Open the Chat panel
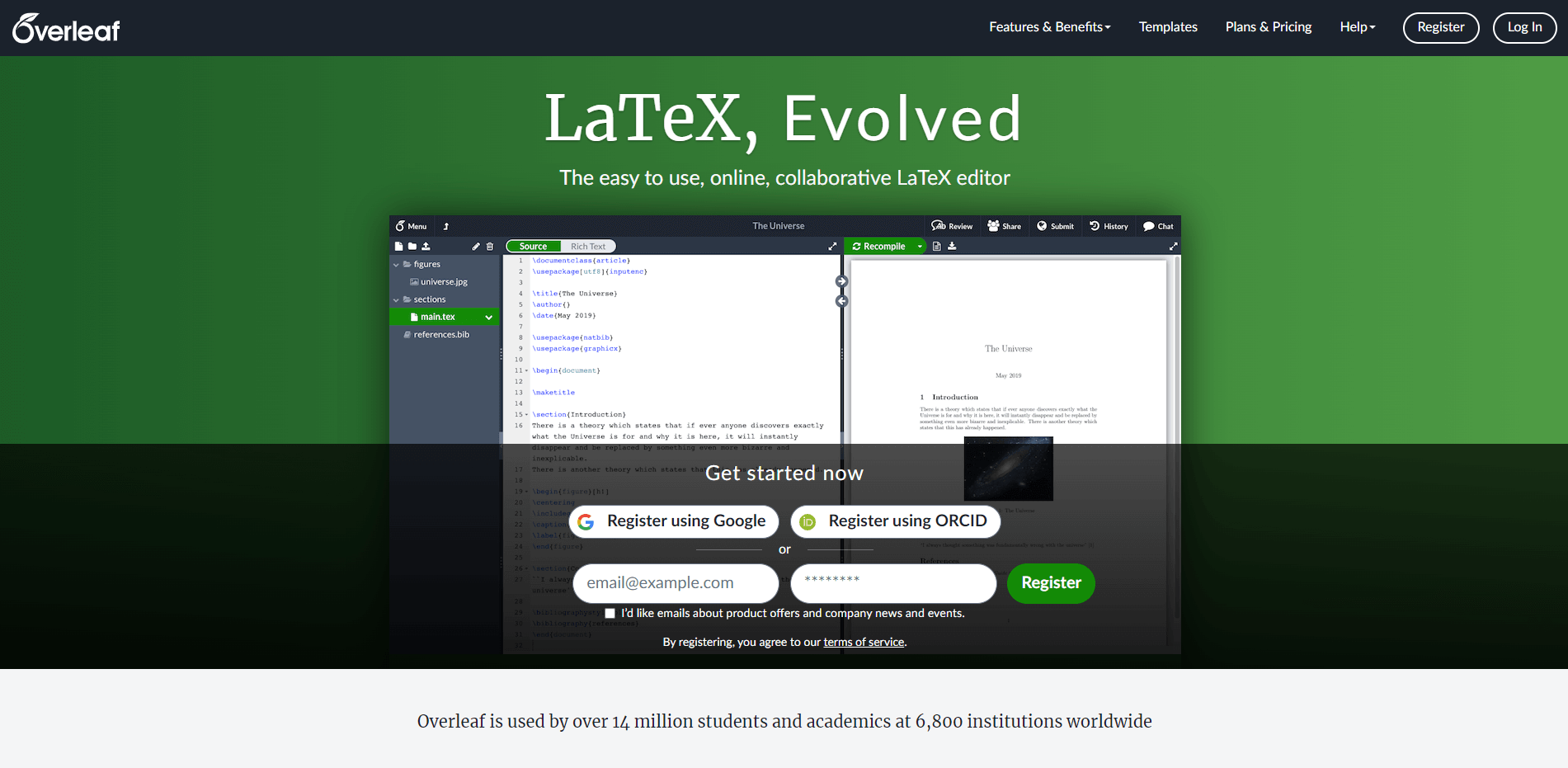 point(1158,226)
